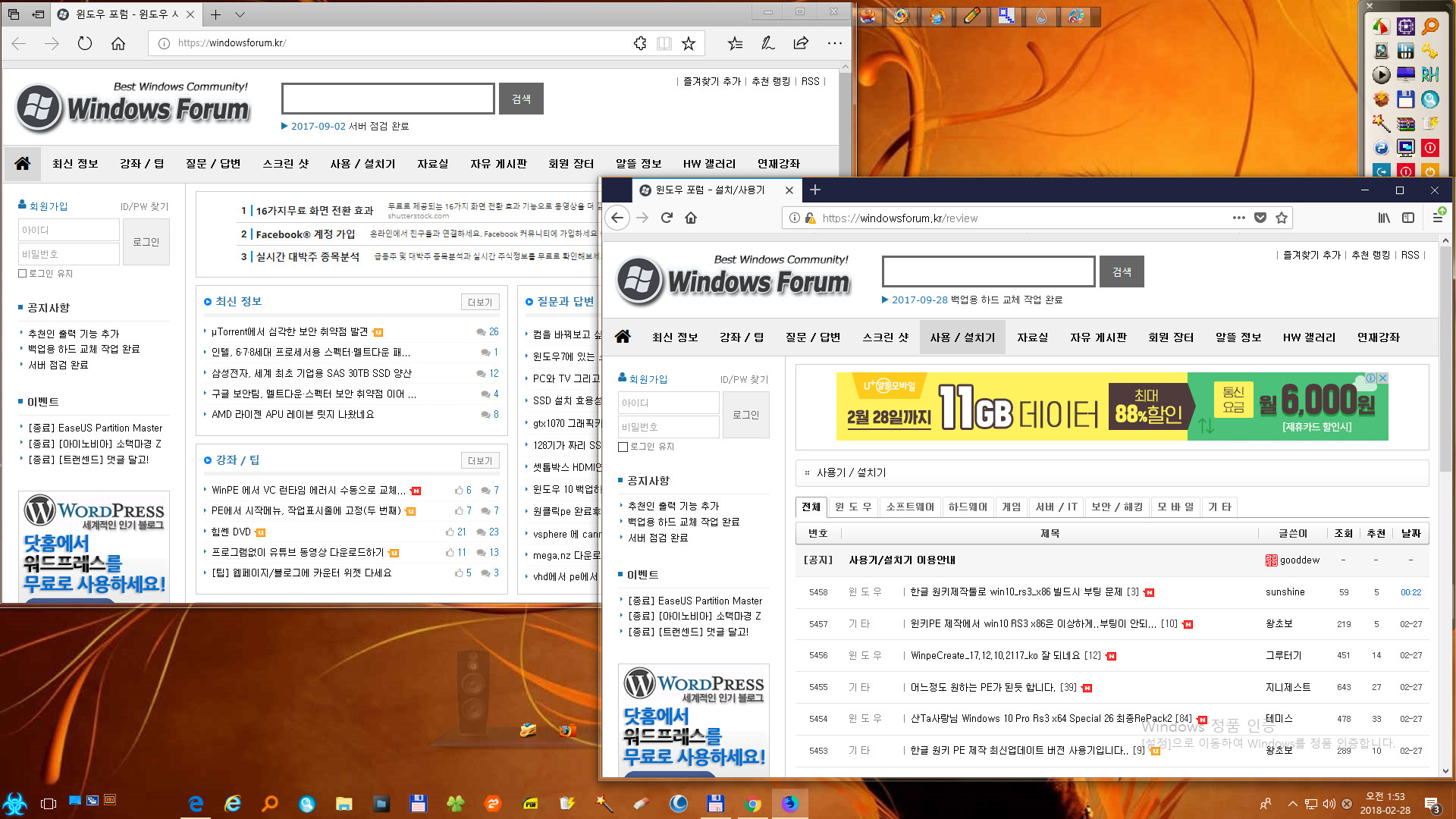1456x819 pixels.
Task: Select the 소프트웨어 category tab
Action: pos(910,507)
